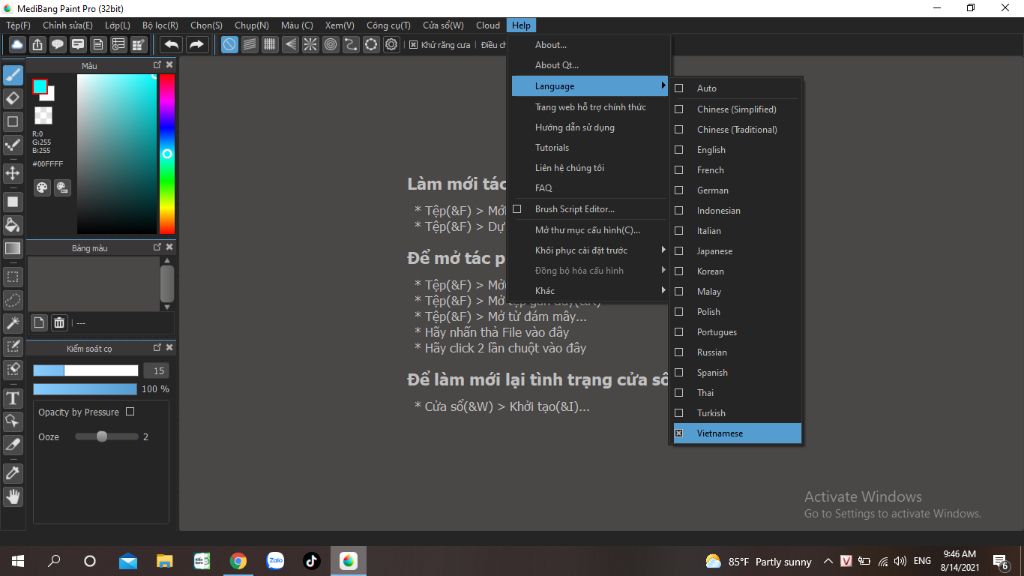The width and height of the screenshot is (1024, 576).
Task: Select the Hand tool
Action: click(x=12, y=497)
